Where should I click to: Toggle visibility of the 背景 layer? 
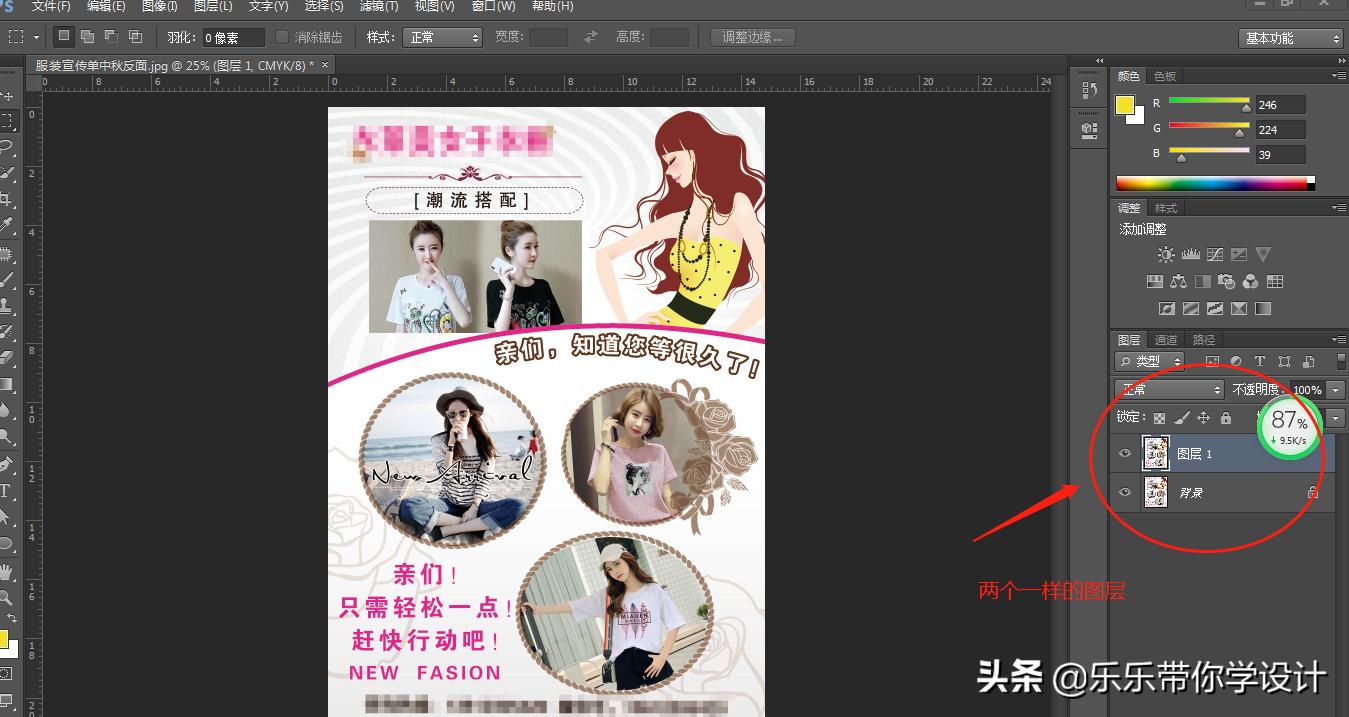(1125, 492)
